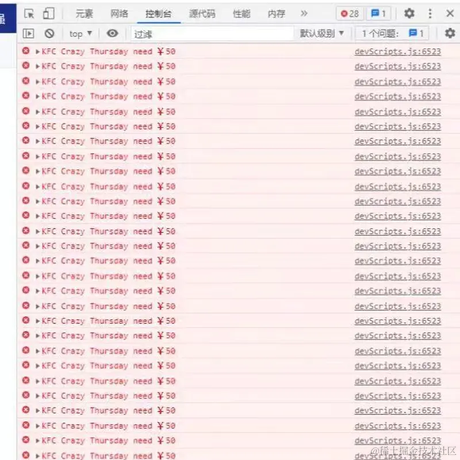Switch to the 内存 tab
The height and width of the screenshot is (460, 460).
point(277,14)
